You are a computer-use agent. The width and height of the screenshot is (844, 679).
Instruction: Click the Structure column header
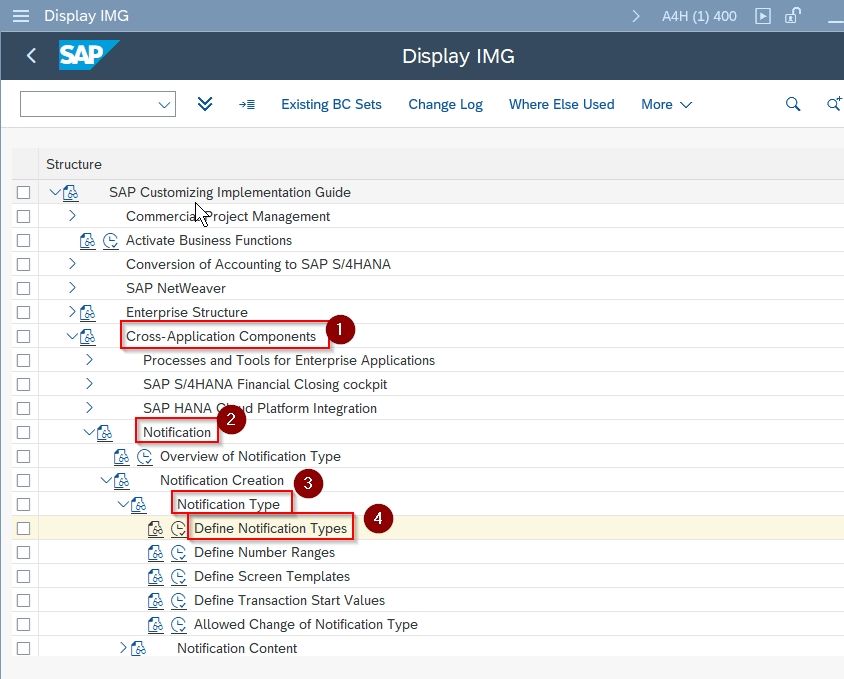click(x=74, y=164)
